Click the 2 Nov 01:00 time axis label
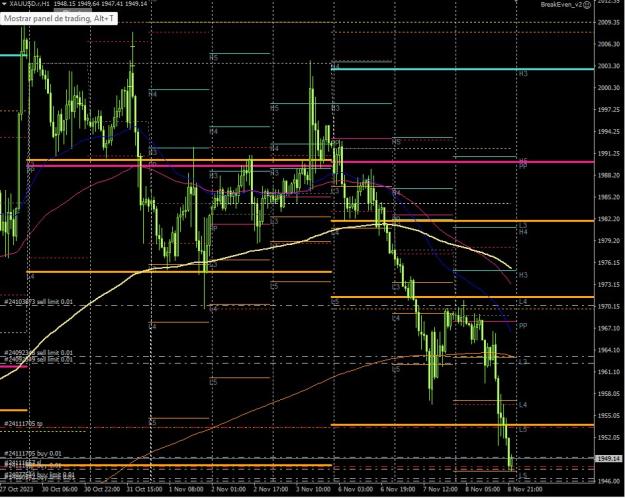625x498 pixels. click(228, 489)
